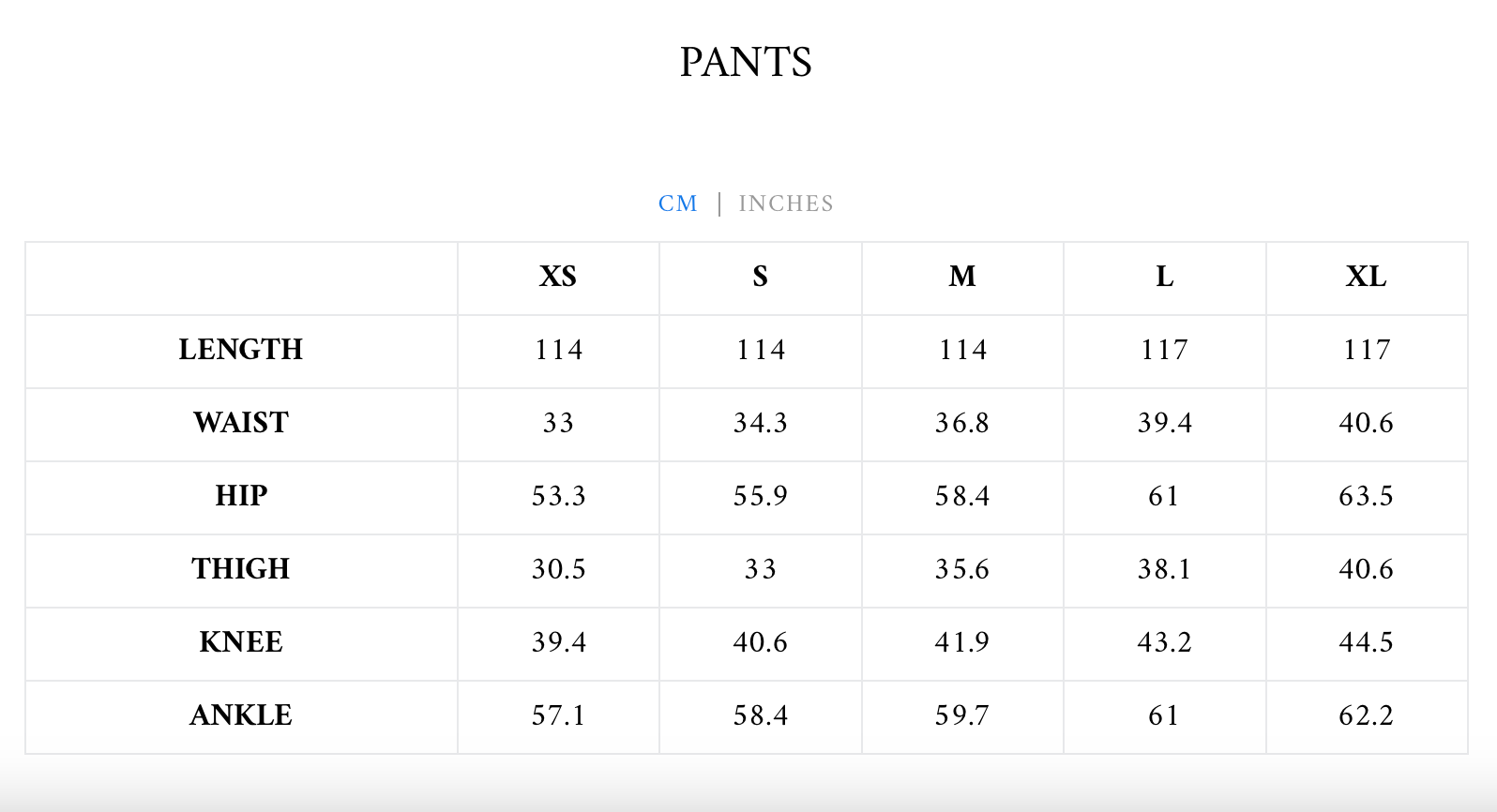The image size is (1497, 812).
Task: Click the XL ankle value 62.2
Action: (1366, 715)
